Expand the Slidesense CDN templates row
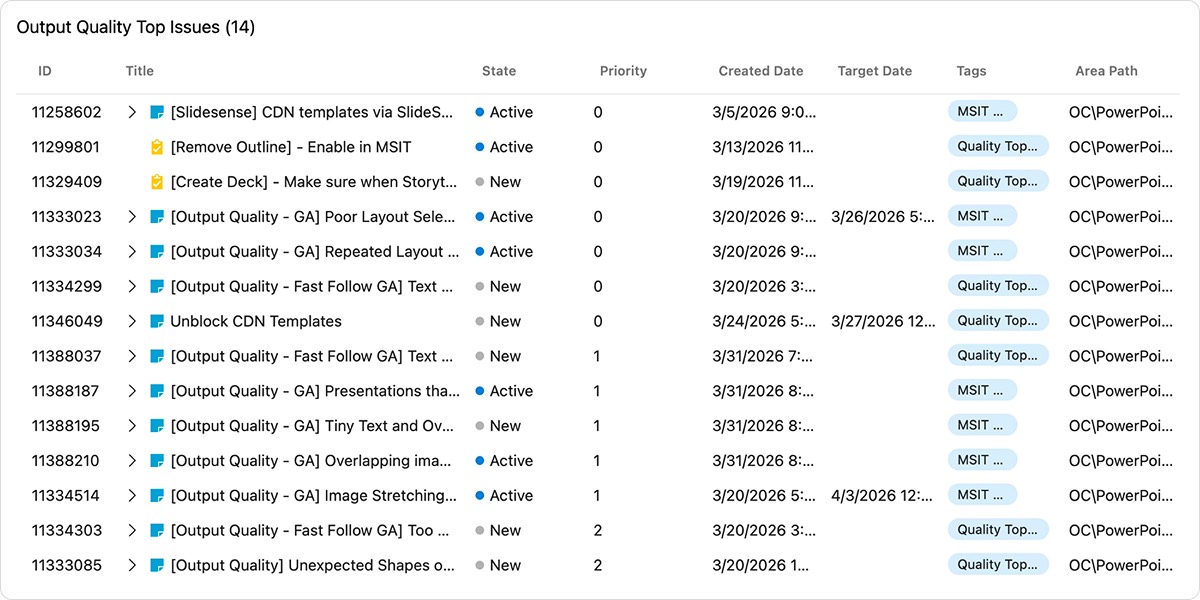The height and width of the screenshot is (600, 1200). tap(132, 112)
